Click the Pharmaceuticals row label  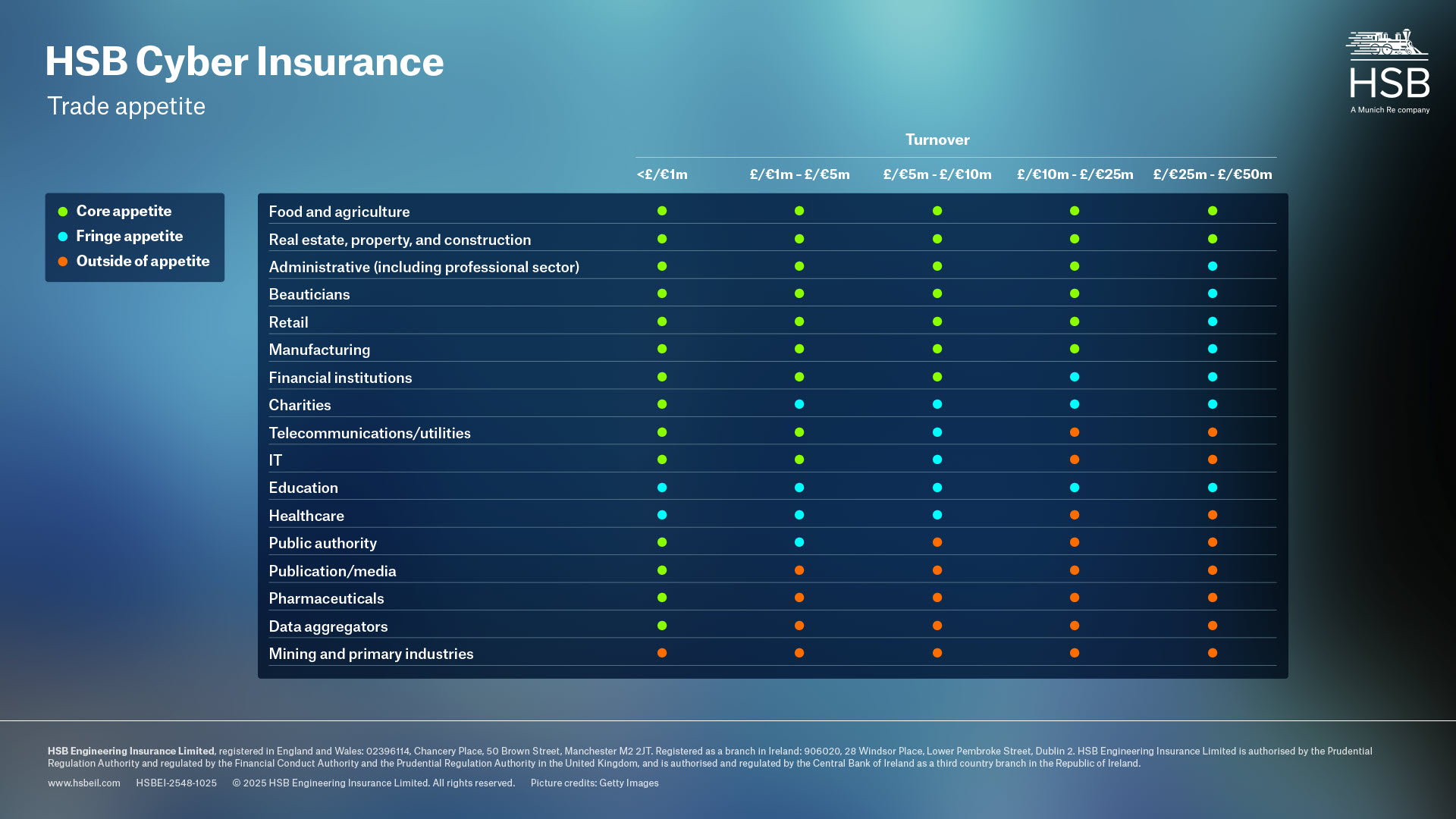[x=326, y=598]
